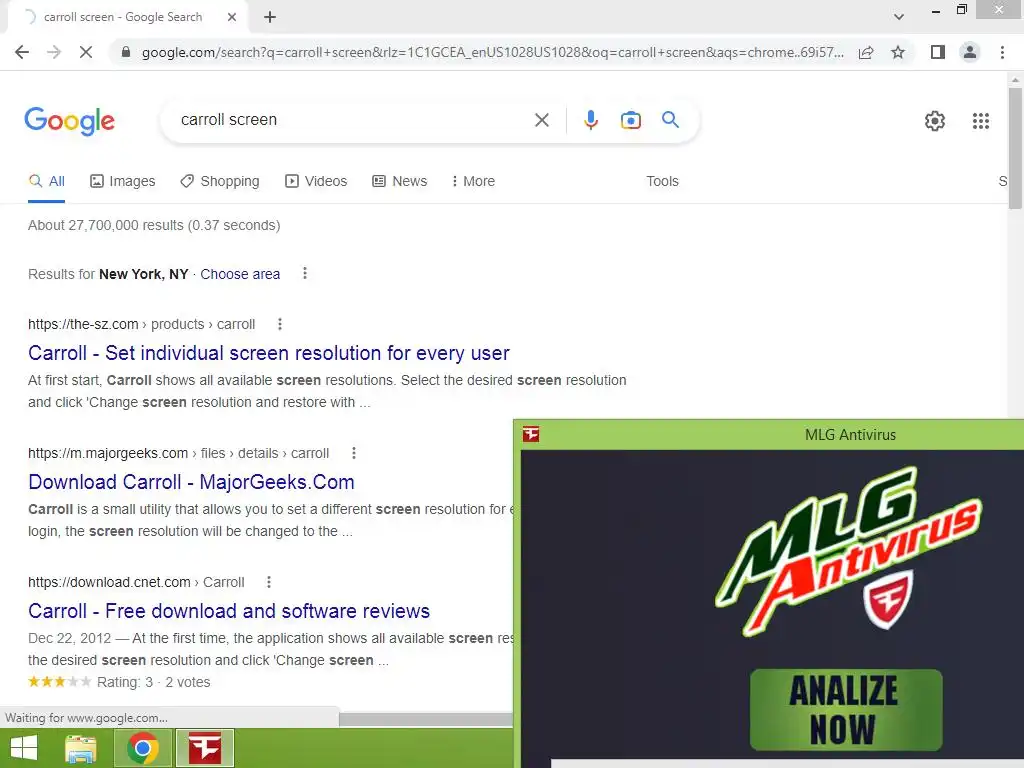Close the carroll screen tab
Viewport: 1024px width, 768px height.
pyautogui.click(x=232, y=17)
